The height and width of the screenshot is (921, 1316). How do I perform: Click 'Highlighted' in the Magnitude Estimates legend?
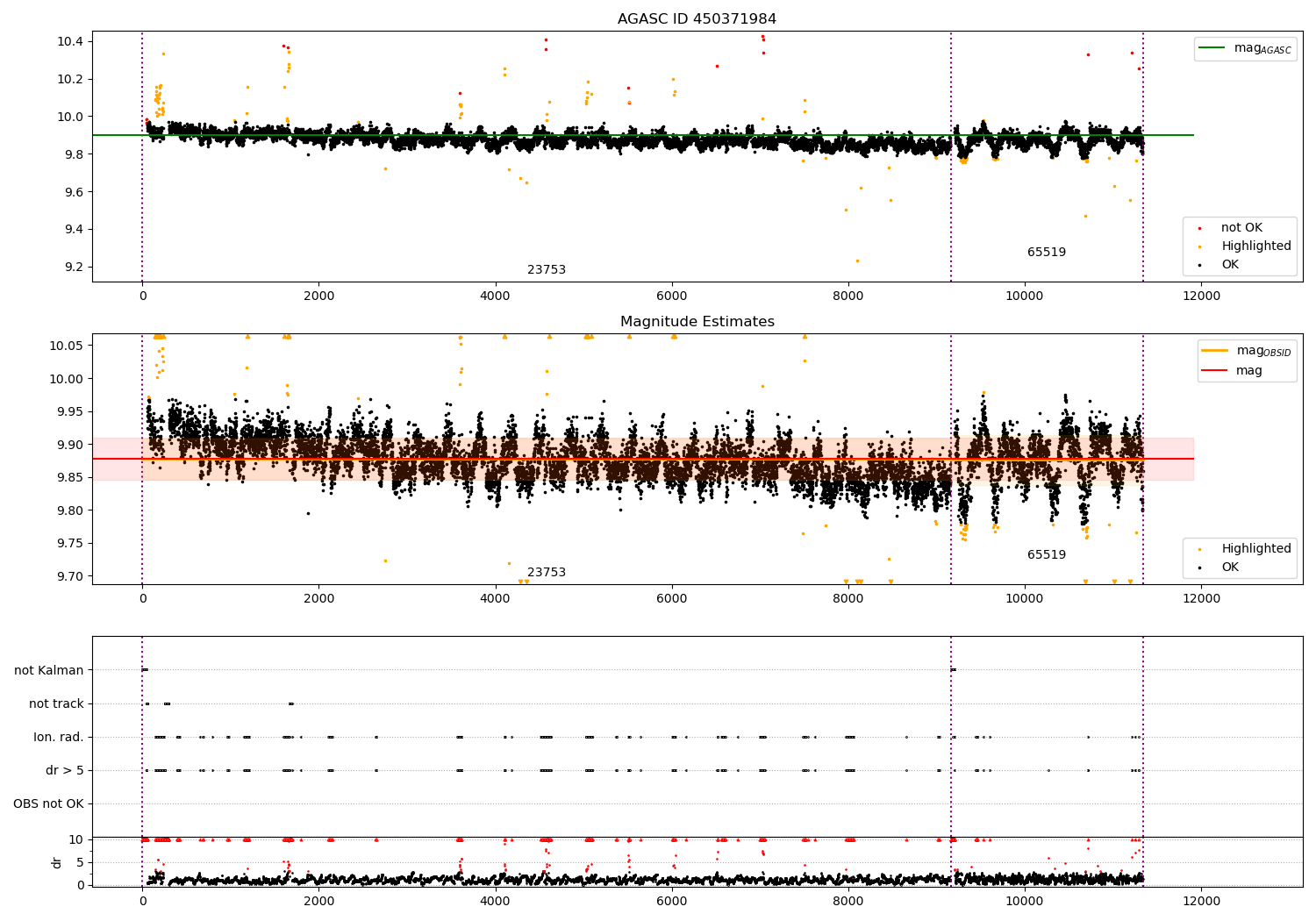tap(1256, 549)
